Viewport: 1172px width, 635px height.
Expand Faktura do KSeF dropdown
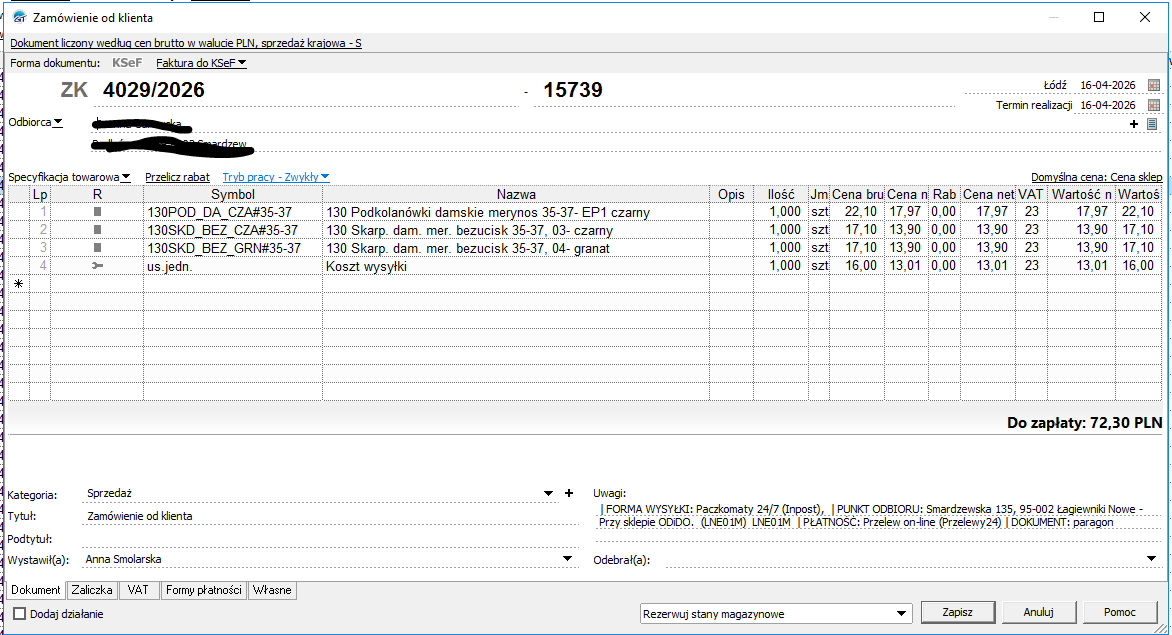[201, 63]
